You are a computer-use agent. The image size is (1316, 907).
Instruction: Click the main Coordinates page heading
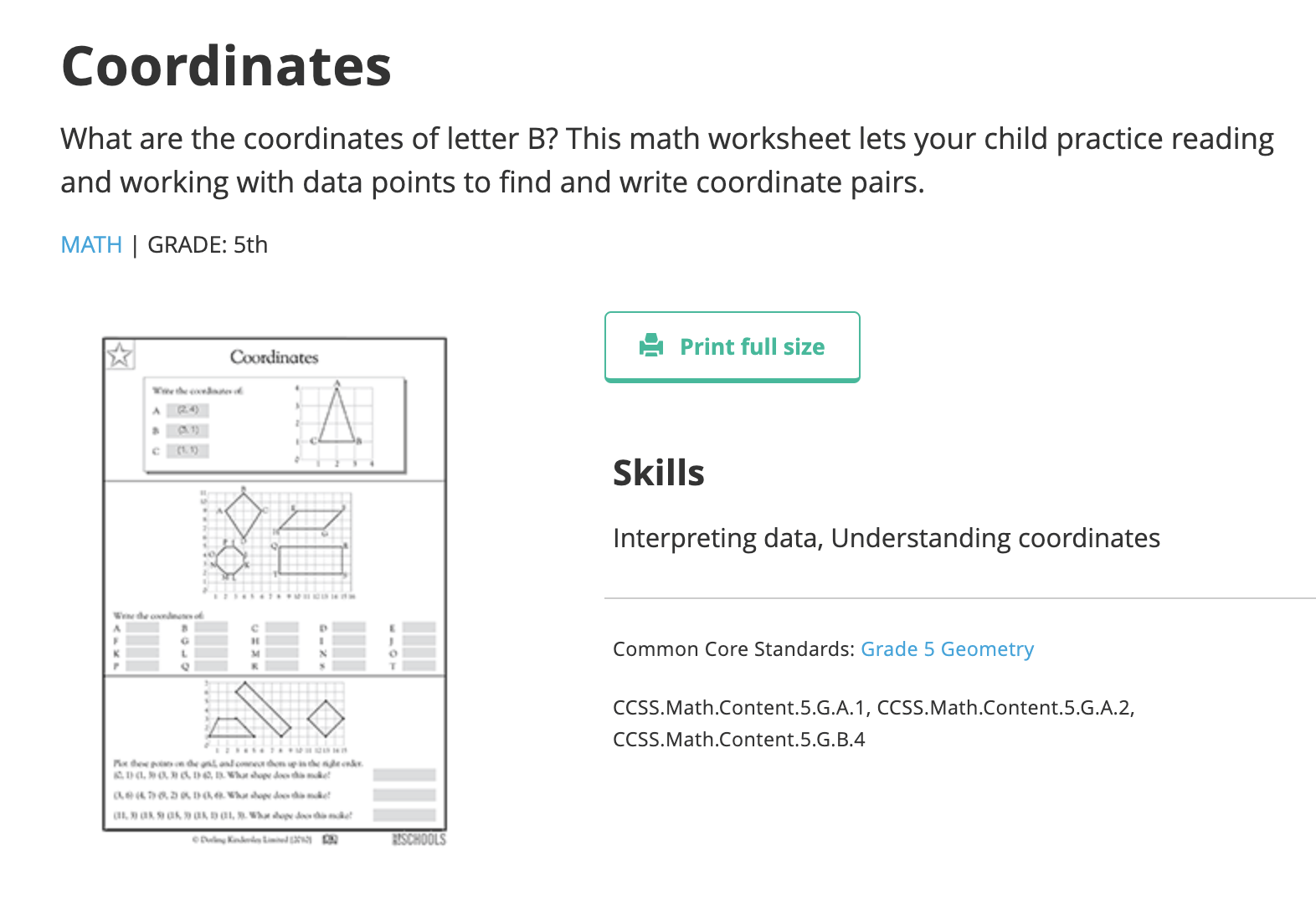[x=226, y=66]
